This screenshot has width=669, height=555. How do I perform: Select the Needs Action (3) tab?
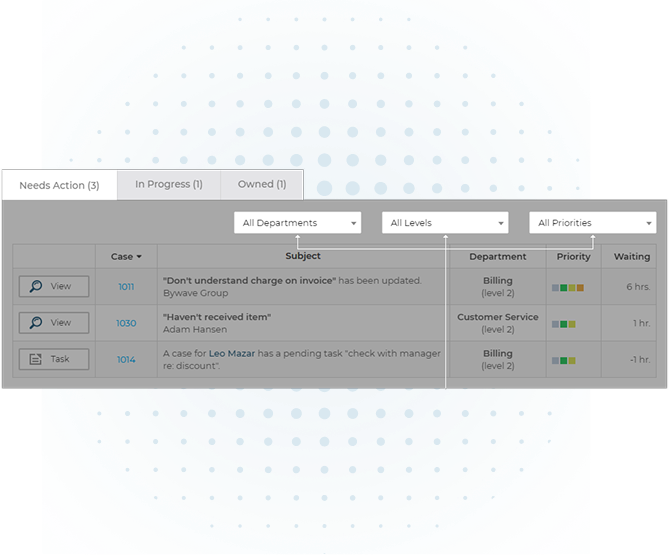tap(59, 185)
